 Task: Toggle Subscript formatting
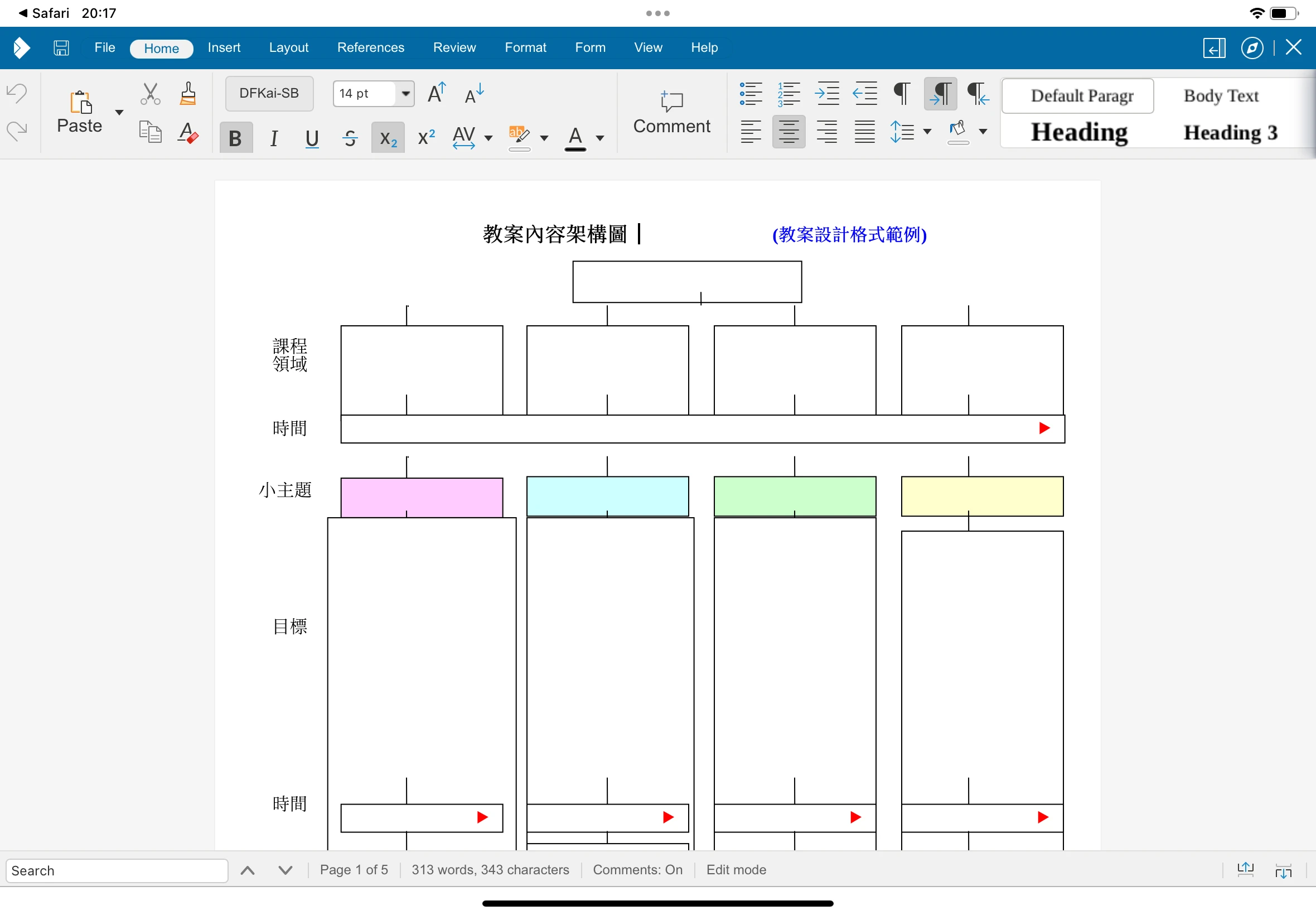pos(388,138)
